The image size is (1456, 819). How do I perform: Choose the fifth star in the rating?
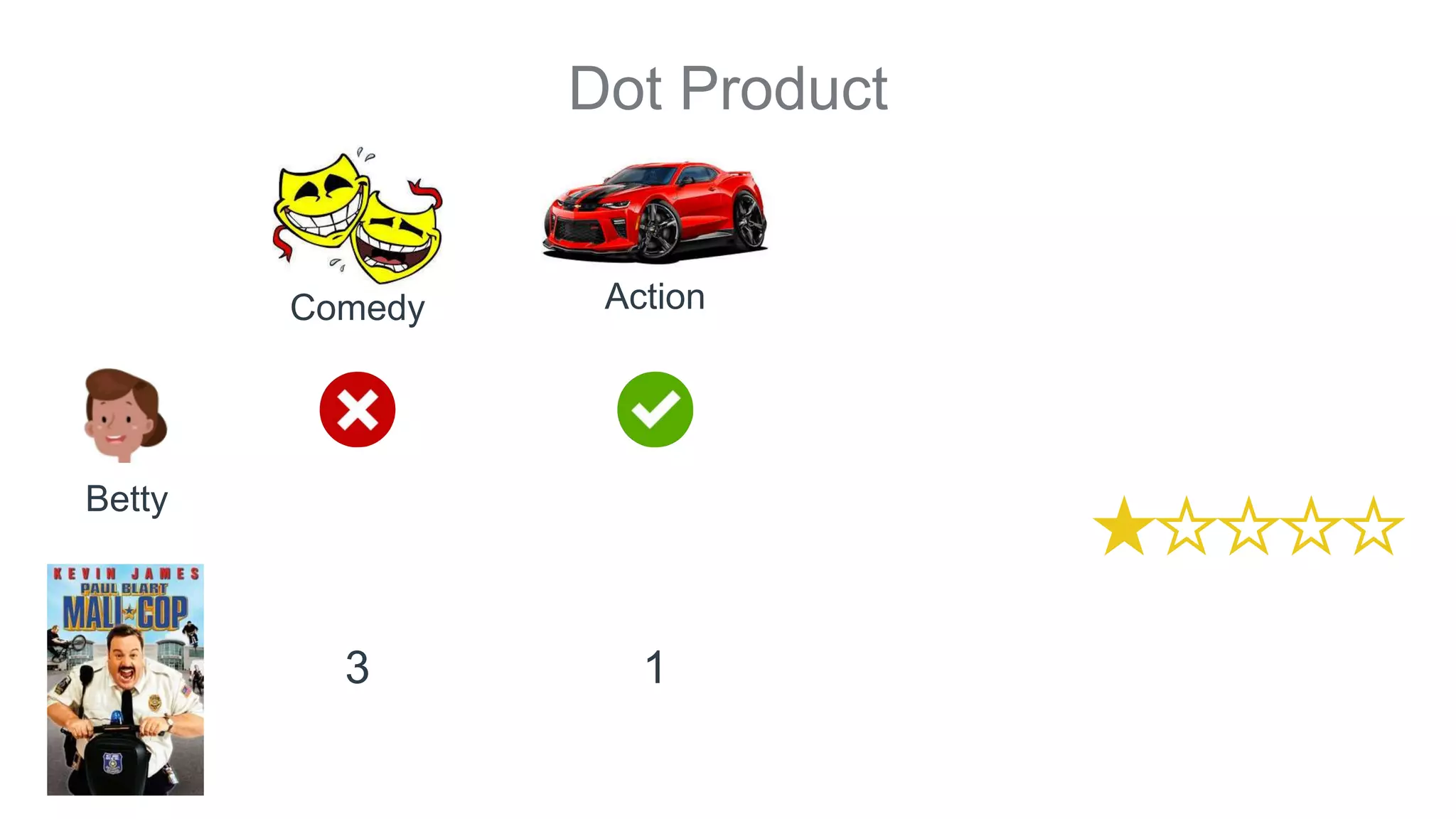pyautogui.click(x=1373, y=528)
